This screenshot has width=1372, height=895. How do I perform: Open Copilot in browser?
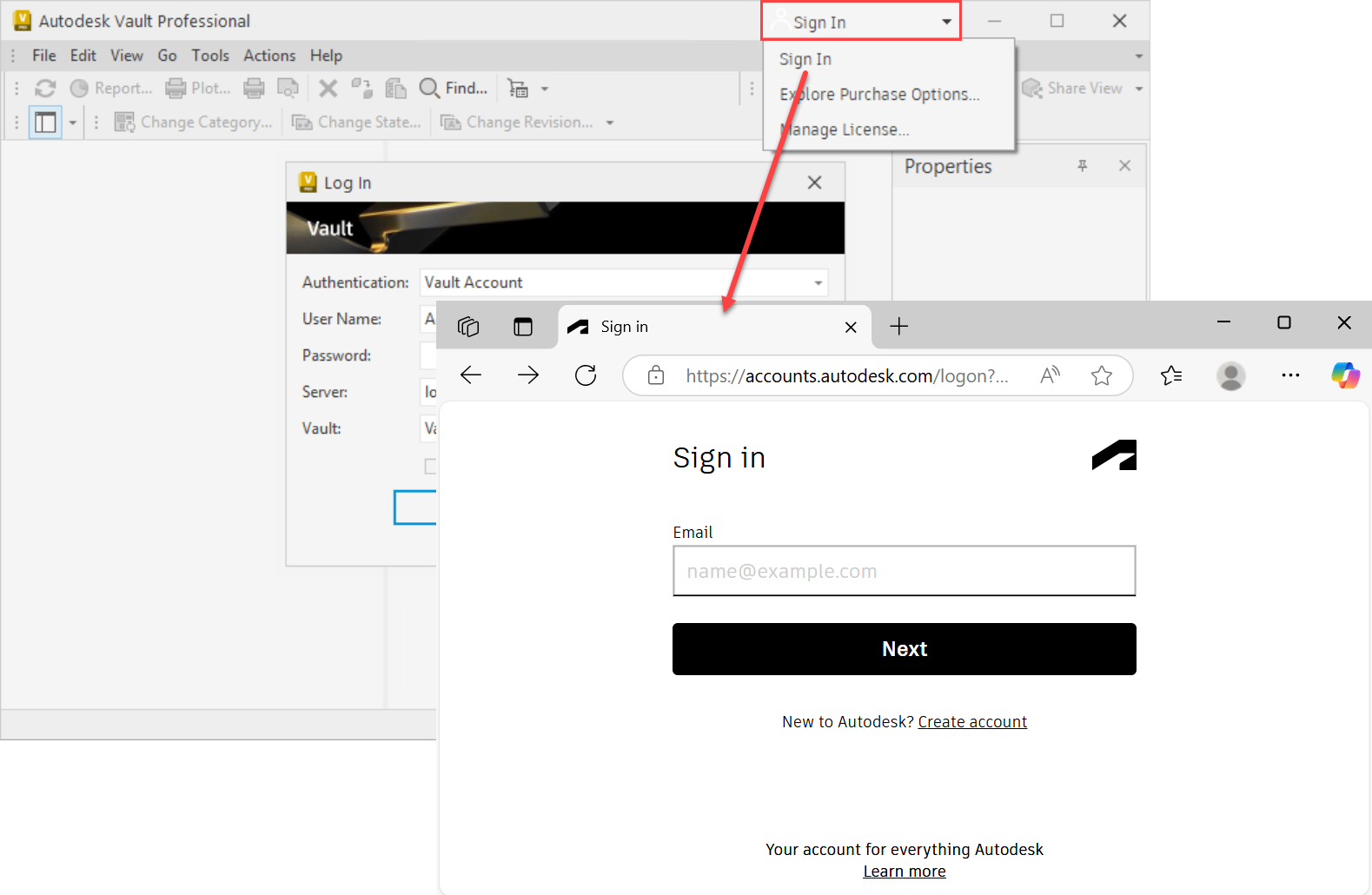pos(1345,375)
